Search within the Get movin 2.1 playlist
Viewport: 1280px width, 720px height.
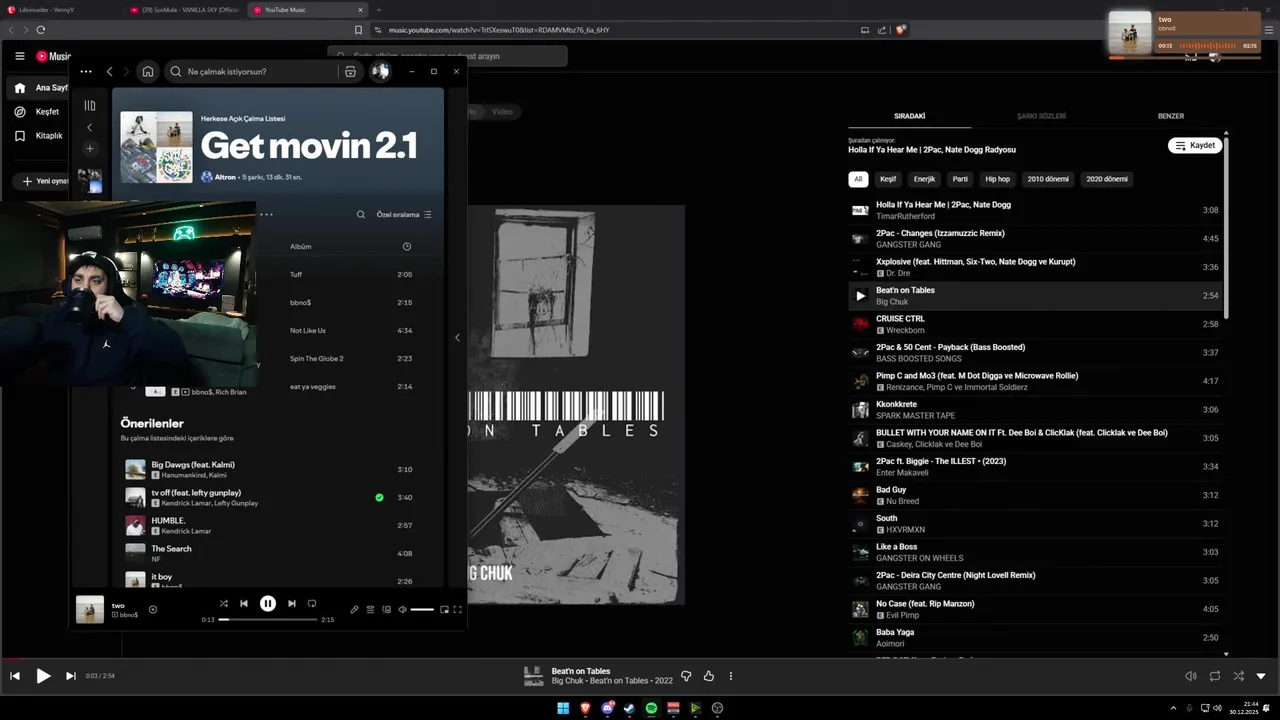tap(361, 214)
